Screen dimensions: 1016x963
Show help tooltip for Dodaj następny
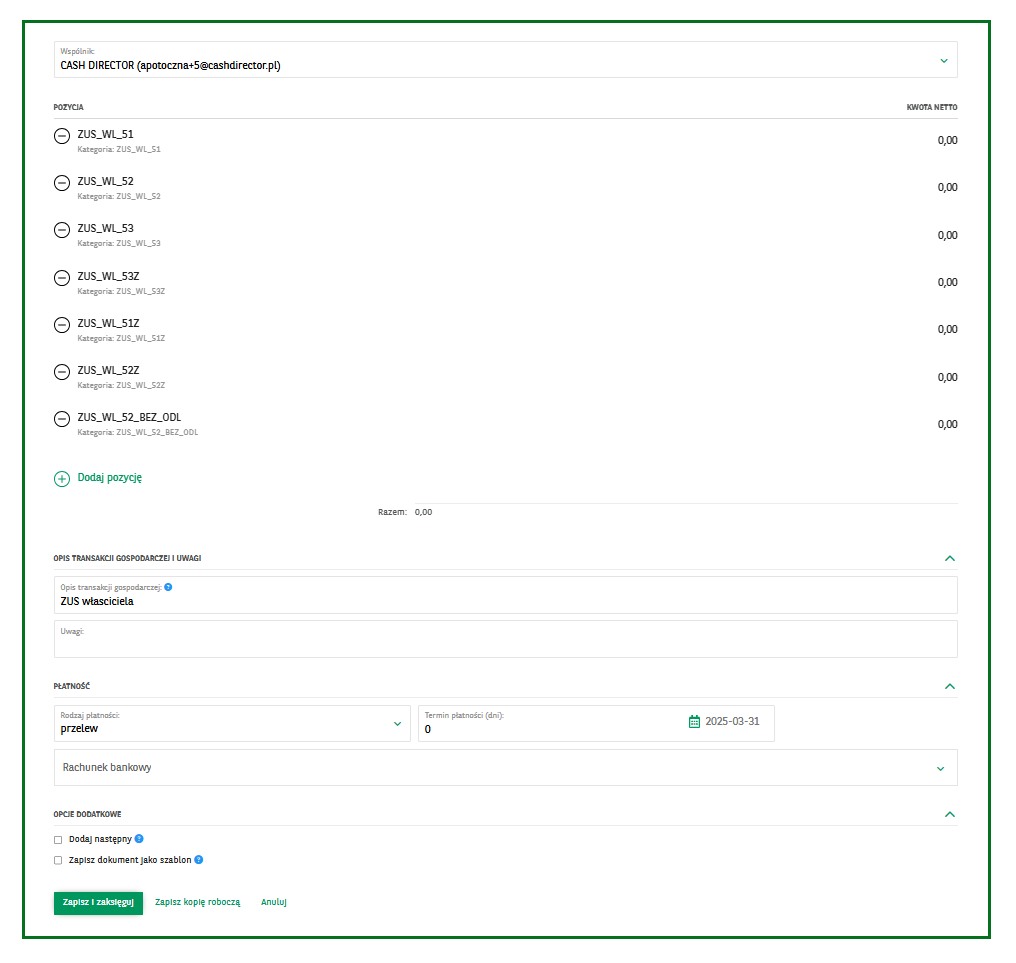pyautogui.click(x=139, y=839)
